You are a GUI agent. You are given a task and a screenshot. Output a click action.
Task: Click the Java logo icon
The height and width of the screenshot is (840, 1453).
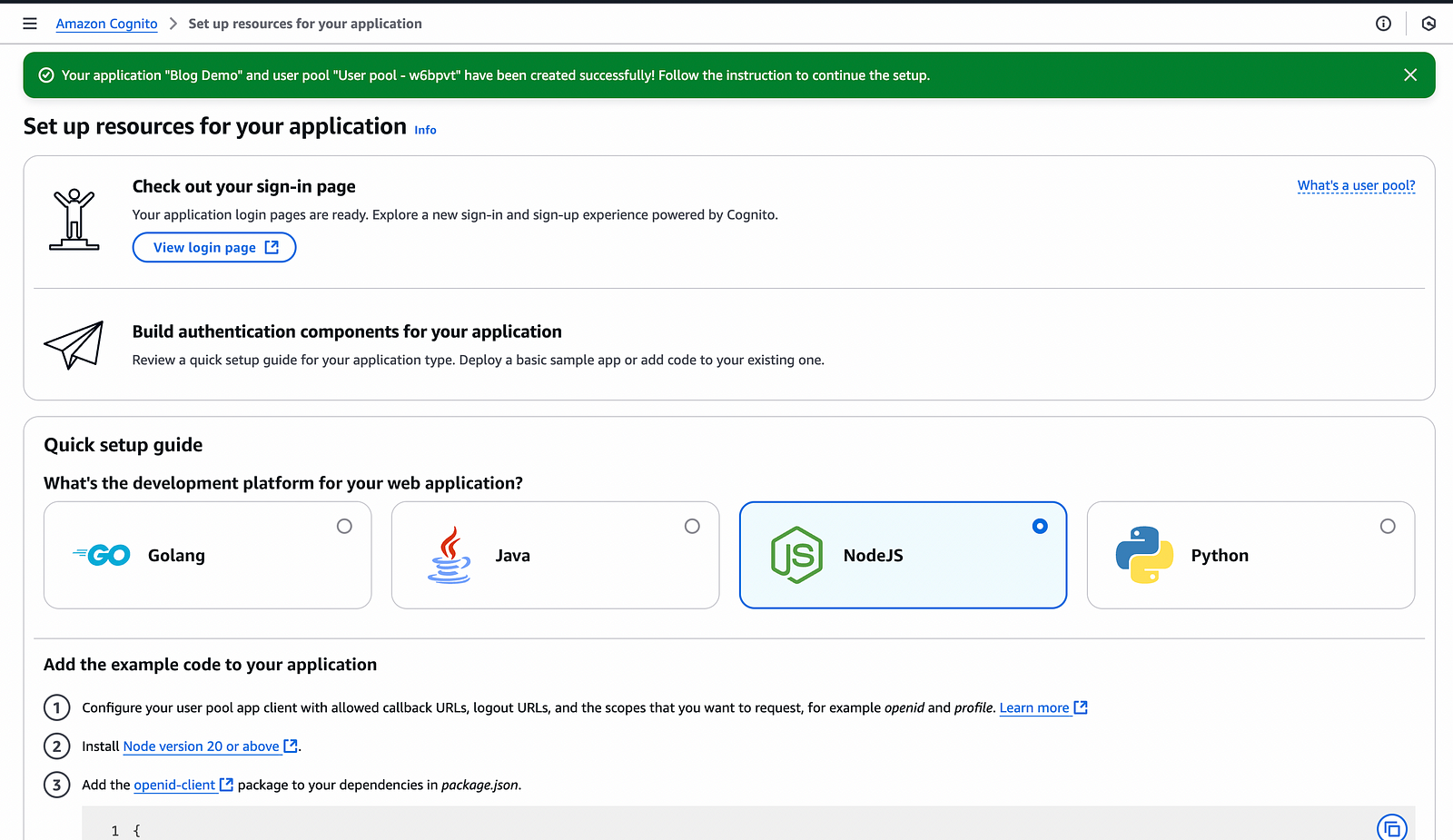(450, 555)
